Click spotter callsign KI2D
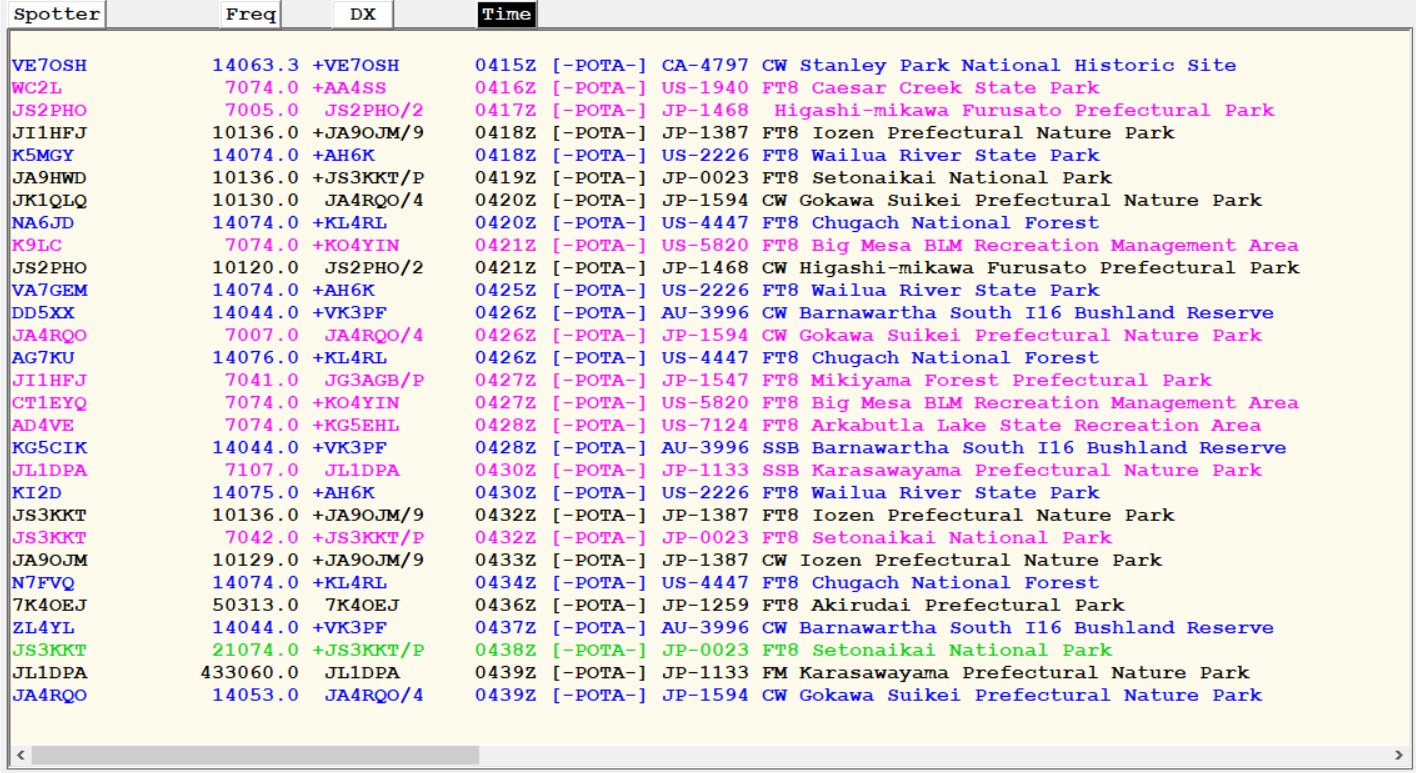This screenshot has width=1416, height=773. (37, 493)
